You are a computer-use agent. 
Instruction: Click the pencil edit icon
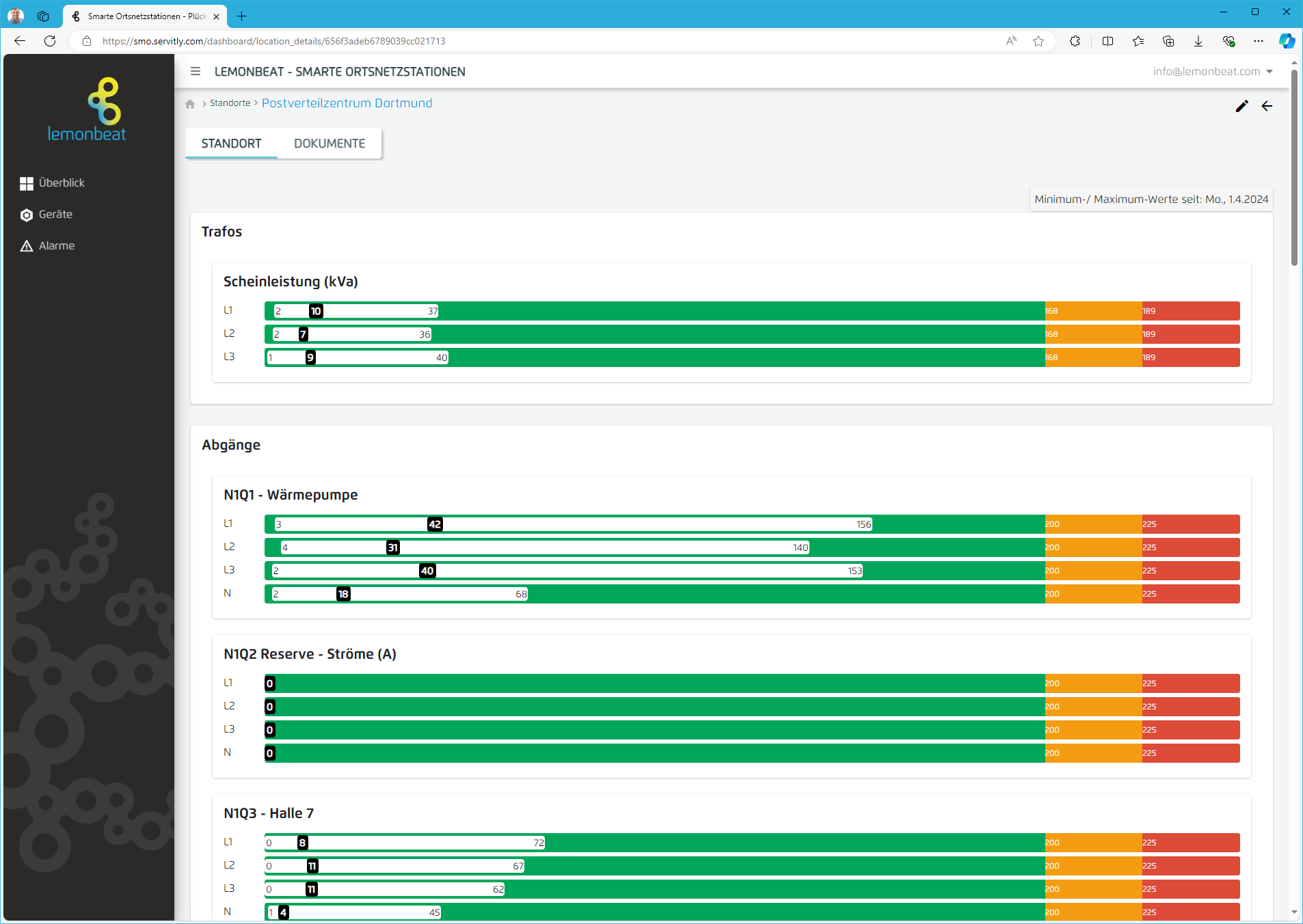(1242, 106)
